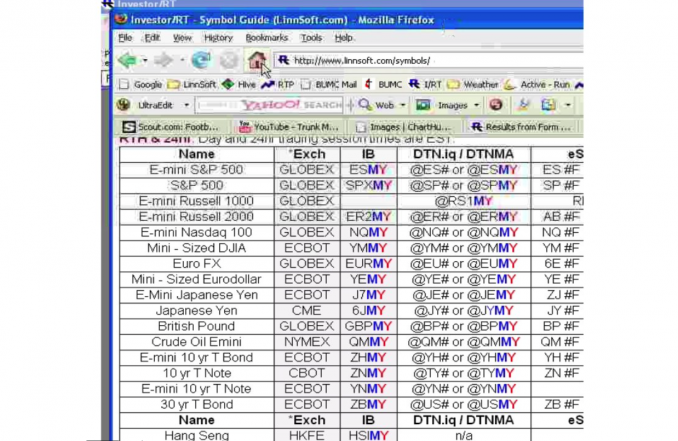Open the Bookmarks menu

(x=266, y=38)
